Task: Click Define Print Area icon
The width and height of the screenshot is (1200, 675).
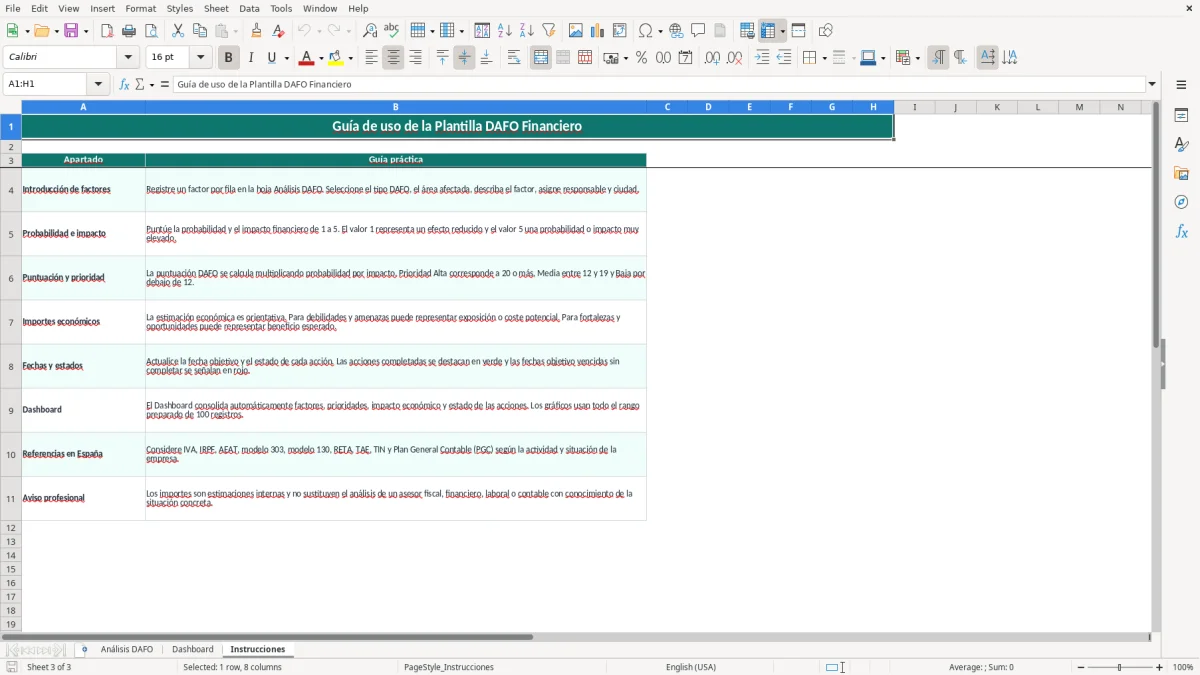Action: tap(747, 31)
